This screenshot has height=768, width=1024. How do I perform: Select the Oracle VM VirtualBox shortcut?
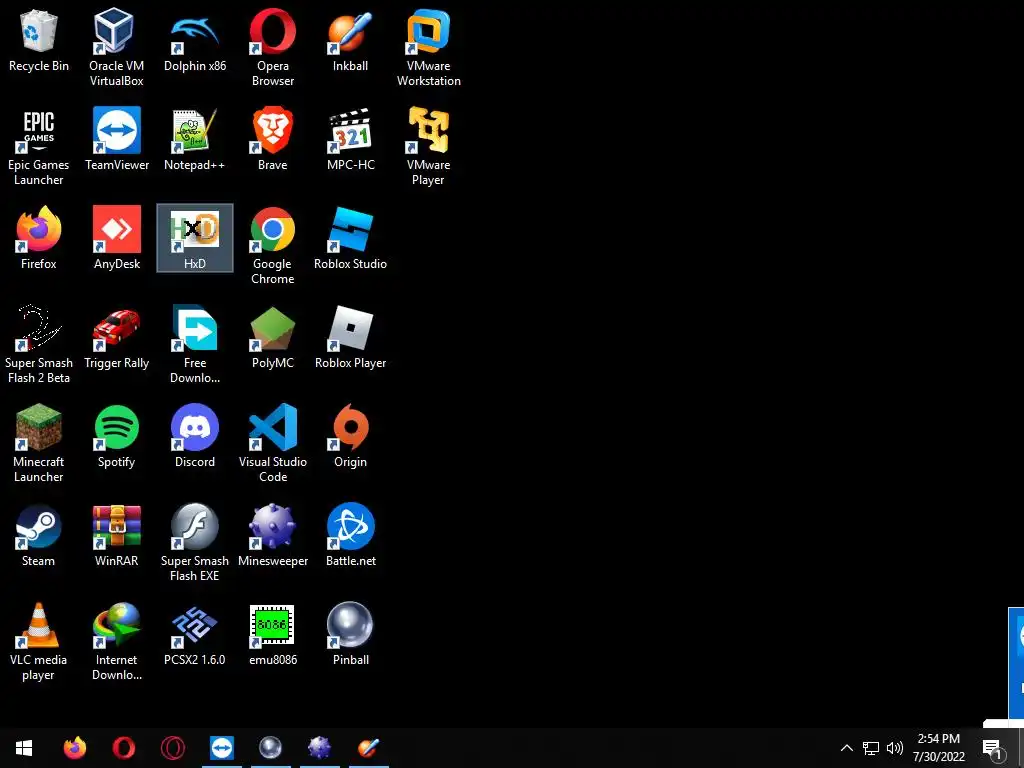[116, 48]
